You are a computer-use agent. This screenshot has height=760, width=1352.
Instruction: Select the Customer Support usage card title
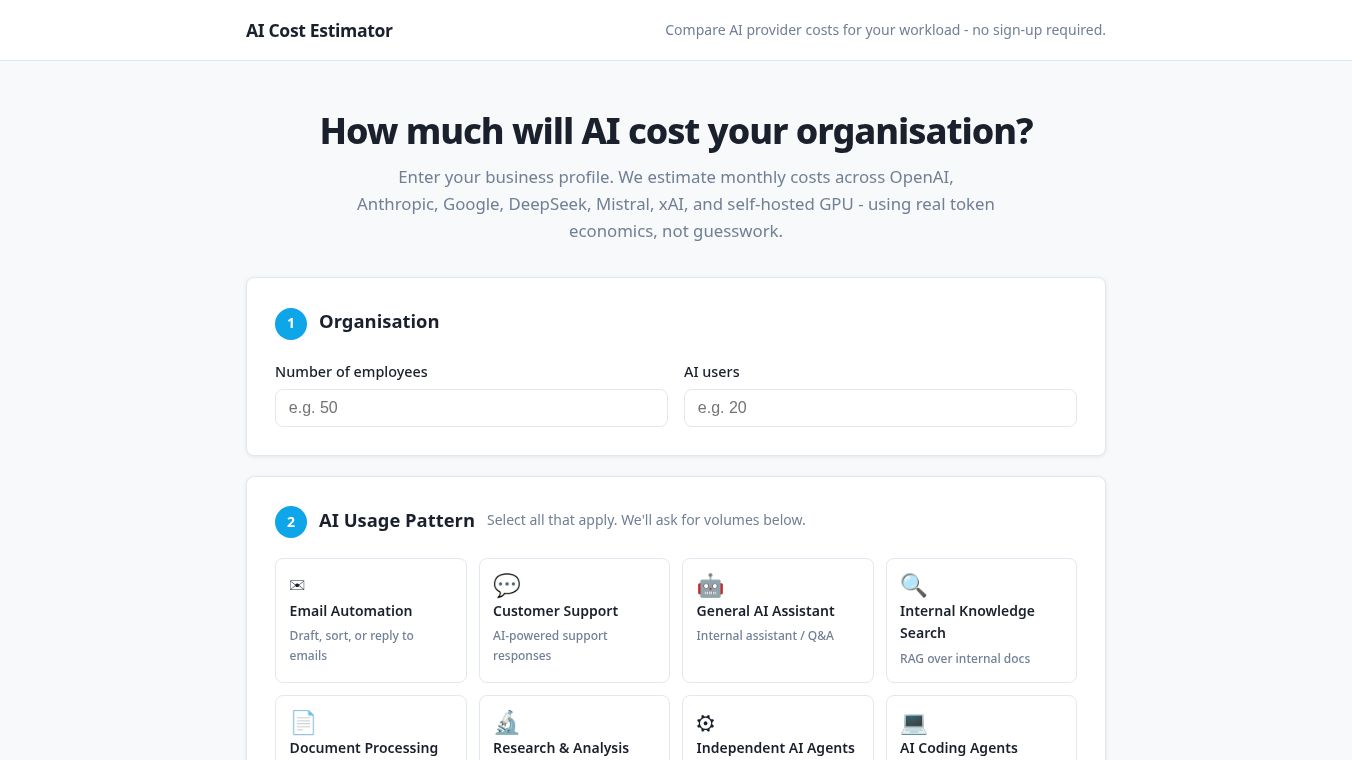(555, 611)
